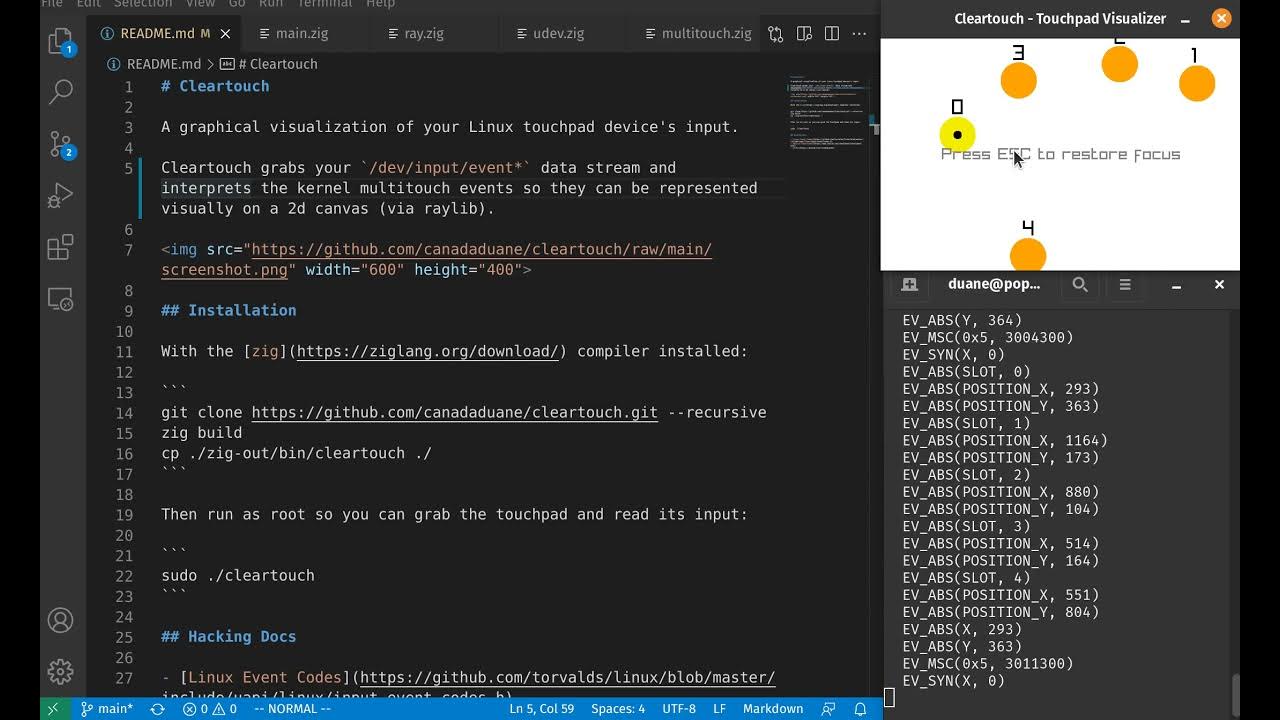The width and height of the screenshot is (1280, 720).
Task: Open the Search view in activity bar
Action: pos(60,92)
